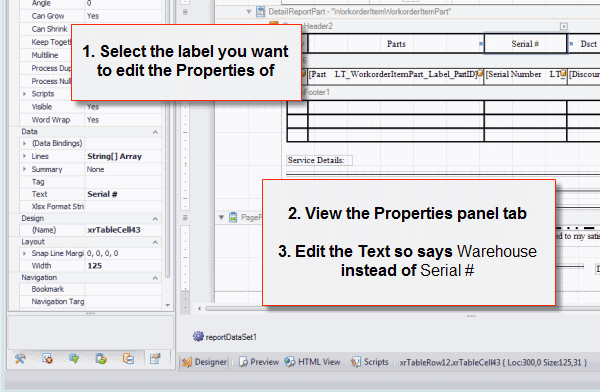Click the Bookmark property value field
This screenshot has height=392, width=600.
[x=123, y=289]
